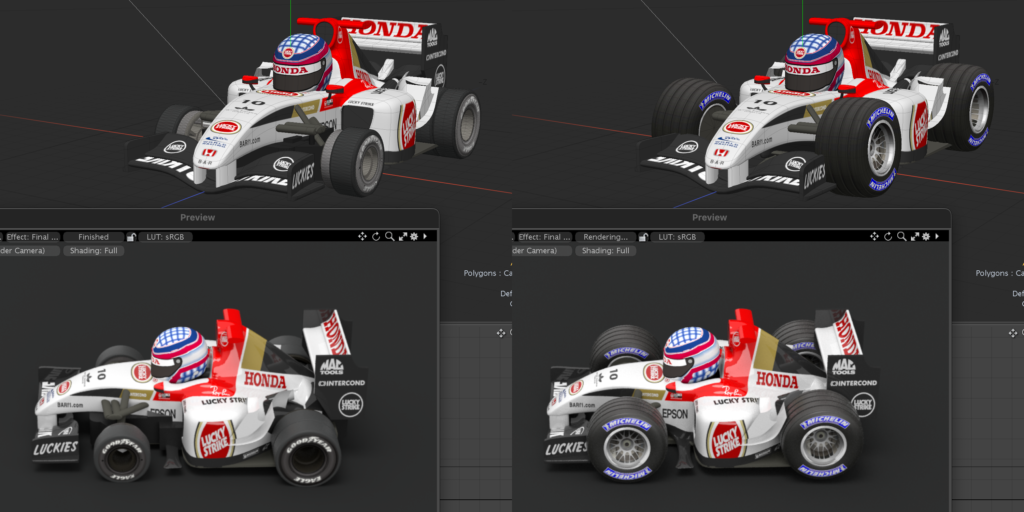This screenshot has height=512, width=1024.
Task: Click the Goodyear-tire car model in the 3D viewport
Action: tap(304, 104)
